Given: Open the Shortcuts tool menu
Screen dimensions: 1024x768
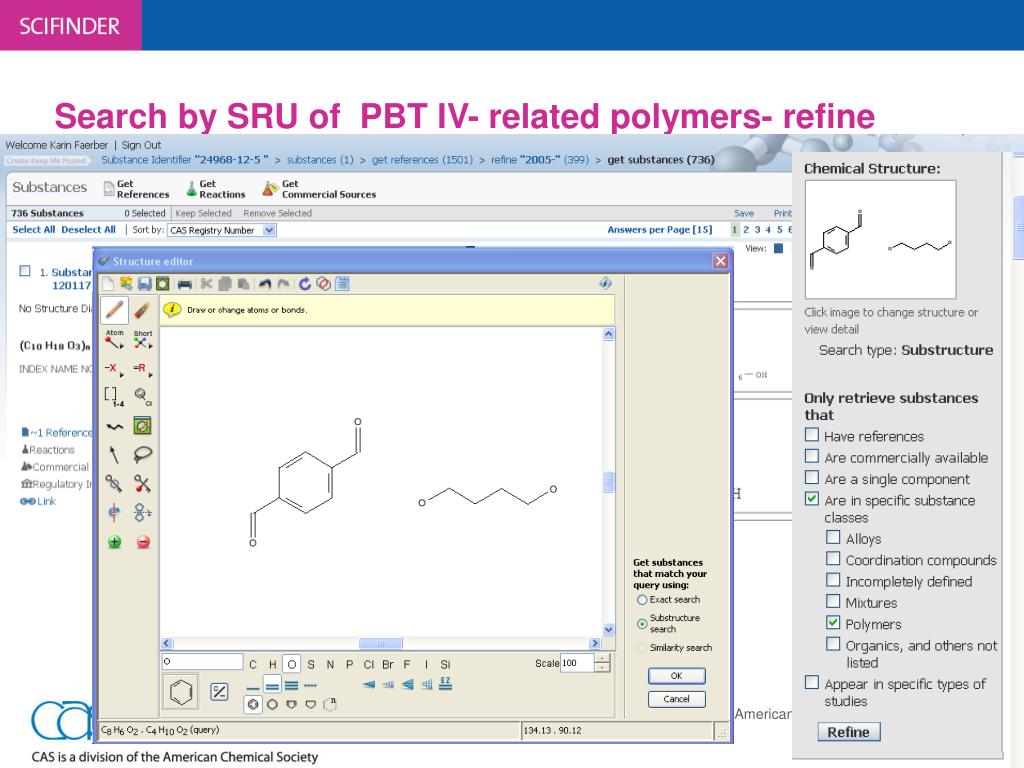Looking at the screenshot, I should click(142, 340).
